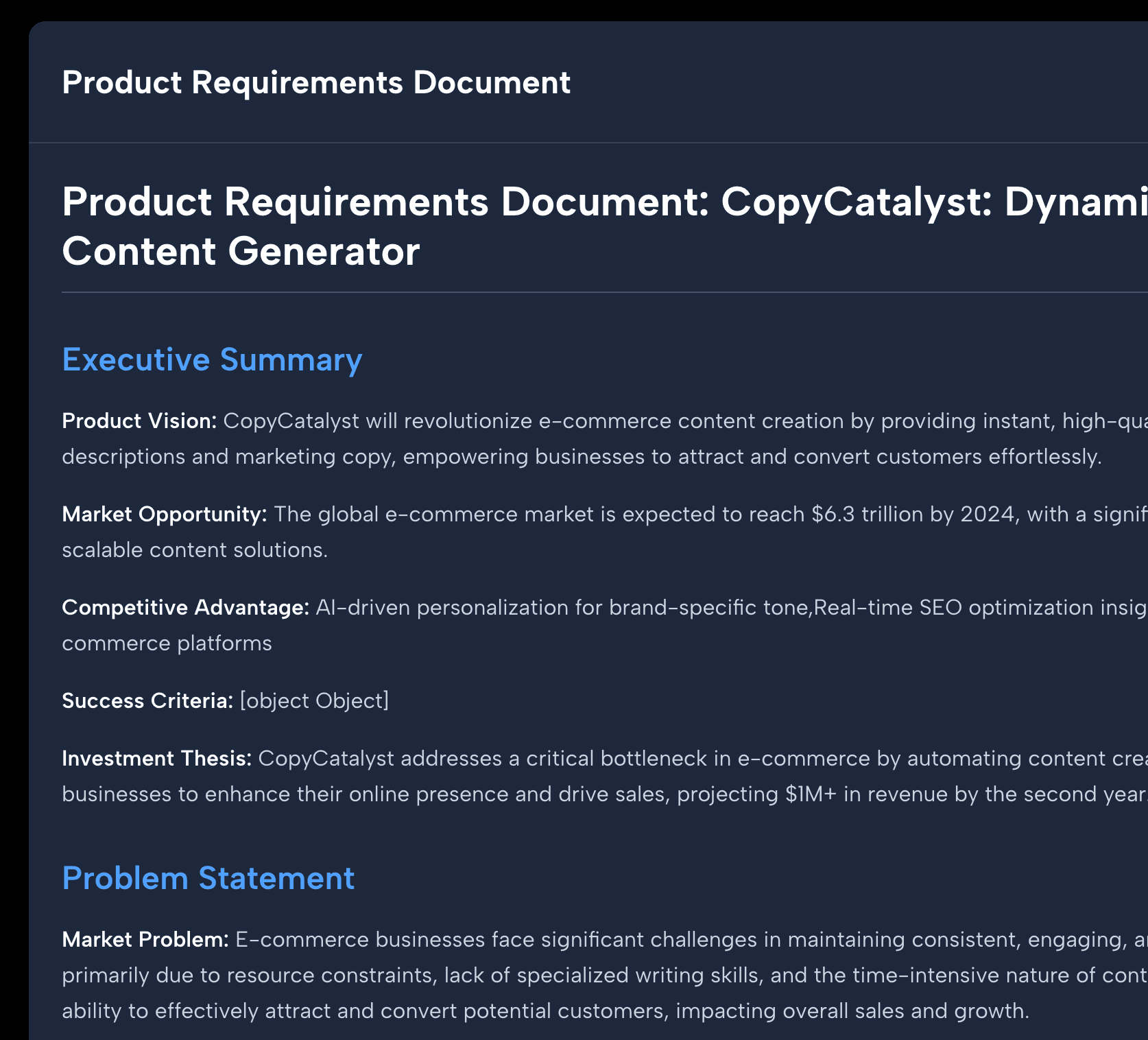
Task: Click the bold 'Success Criteria:' label
Action: pyautogui.click(x=147, y=700)
